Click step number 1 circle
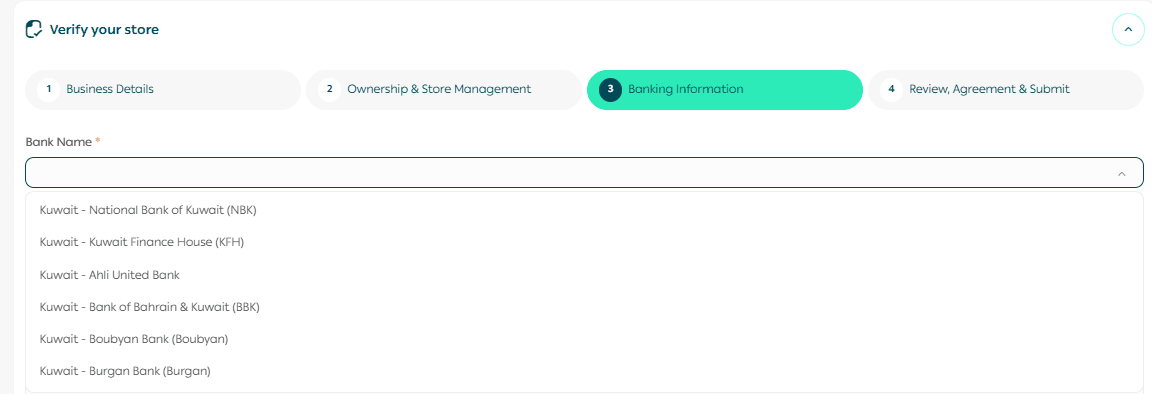The height and width of the screenshot is (394, 1152). tap(48, 90)
